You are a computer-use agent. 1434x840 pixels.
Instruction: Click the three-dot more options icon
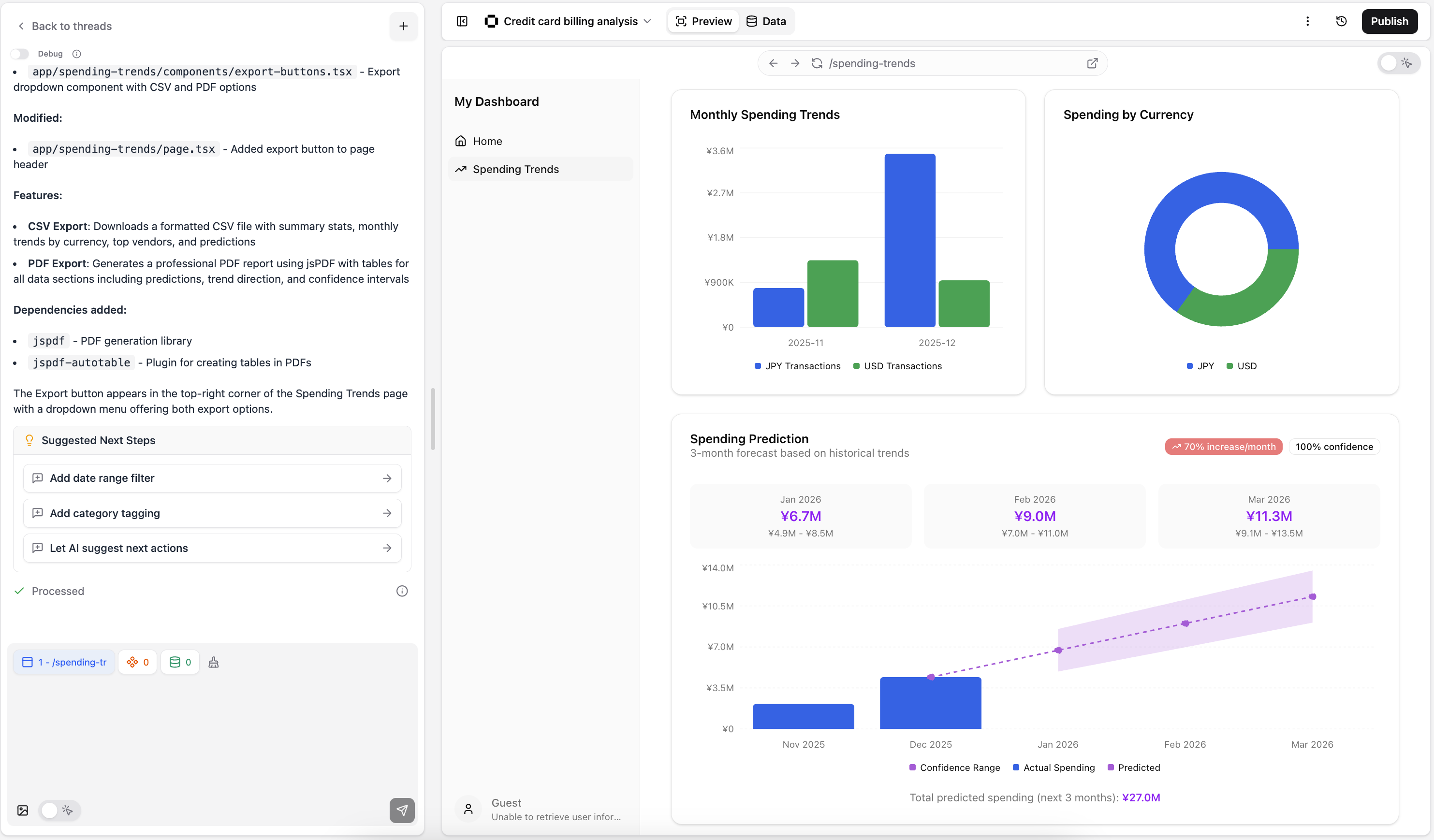coord(1307,22)
